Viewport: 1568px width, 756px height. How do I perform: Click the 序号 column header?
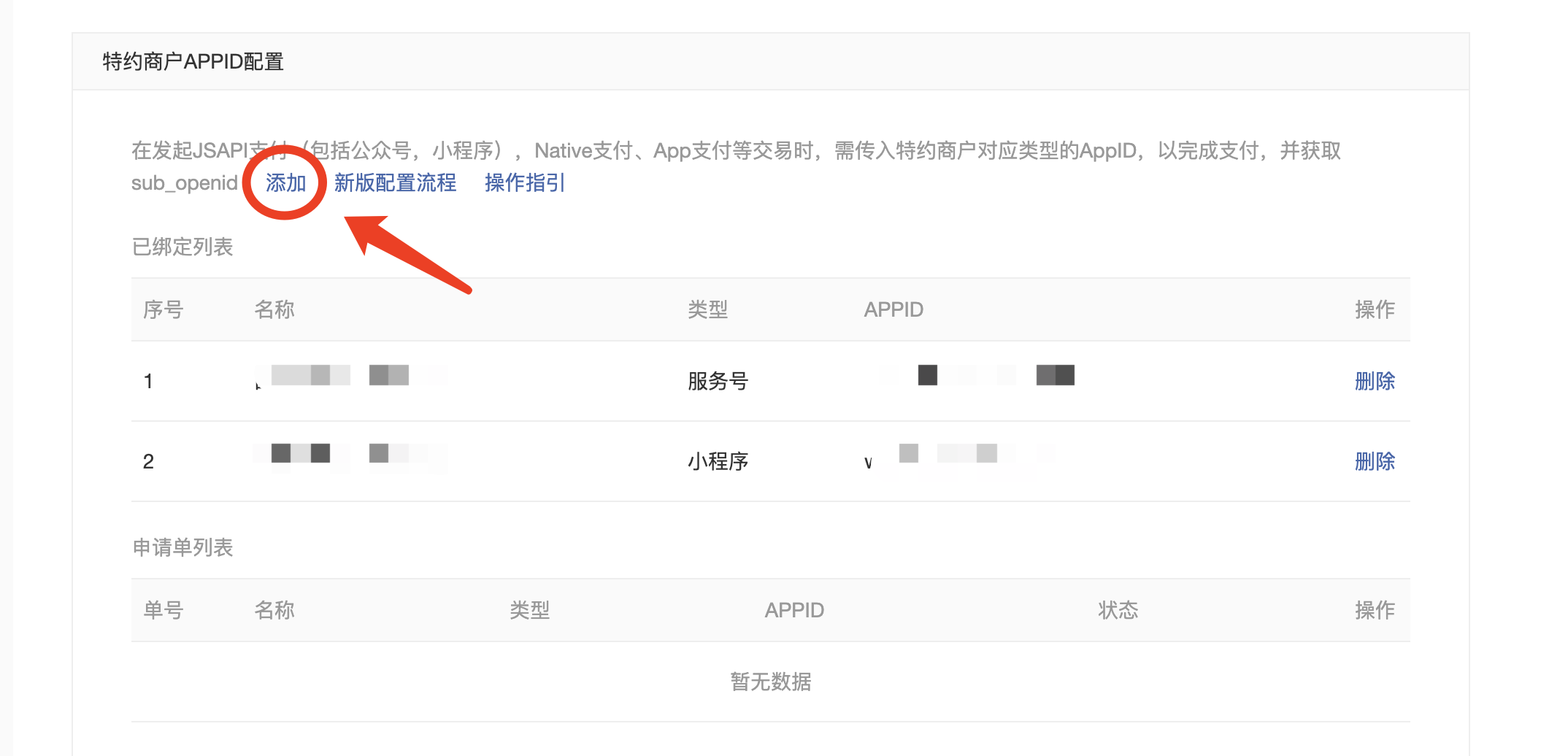(163, 309)
